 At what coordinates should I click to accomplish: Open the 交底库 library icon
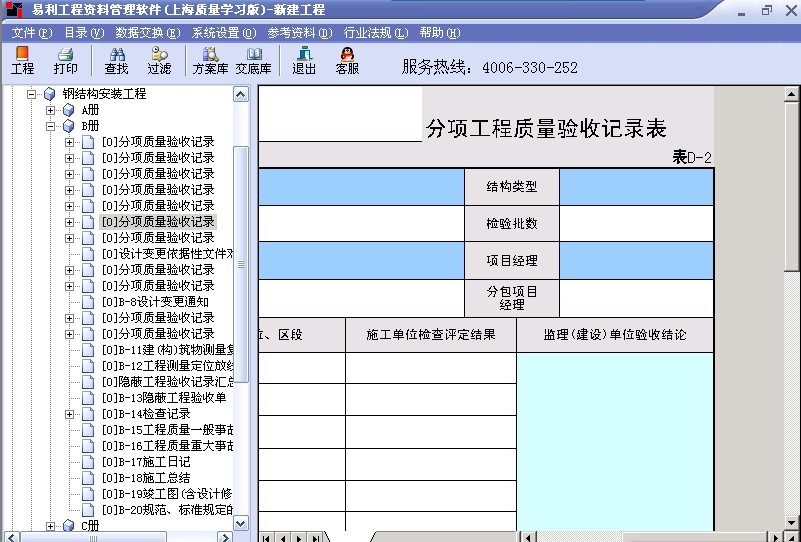pyautogui.click(x=253, y=60)
